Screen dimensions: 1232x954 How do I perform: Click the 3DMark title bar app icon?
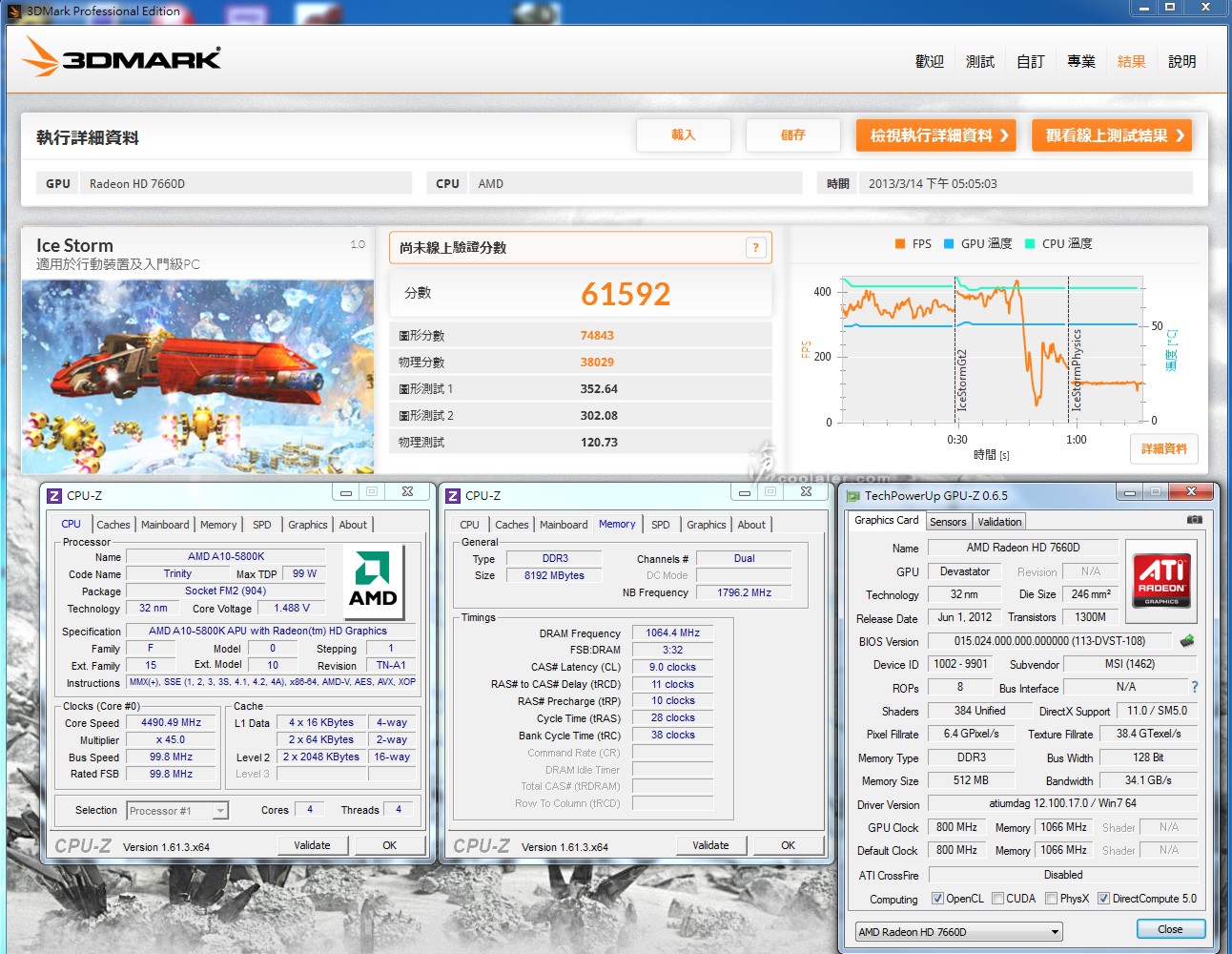pyautogui.click(x=13, y=11)
